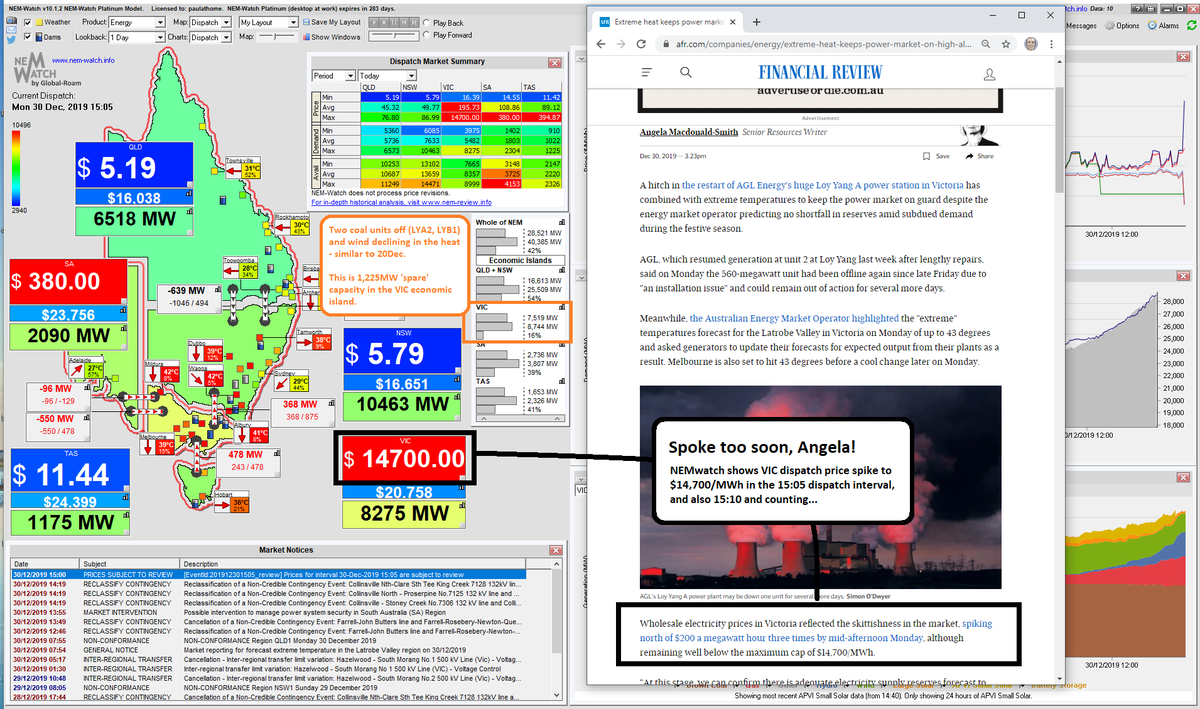1200x709 pixels.
Task: Click the Save My Layout button
Action: click(x=331, y=21)
